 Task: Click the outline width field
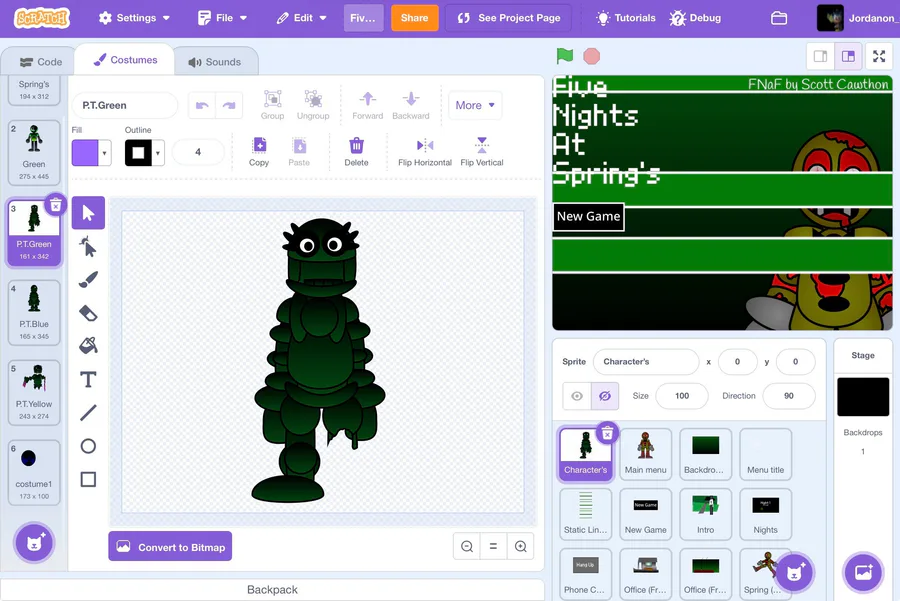tap(198, 152)
